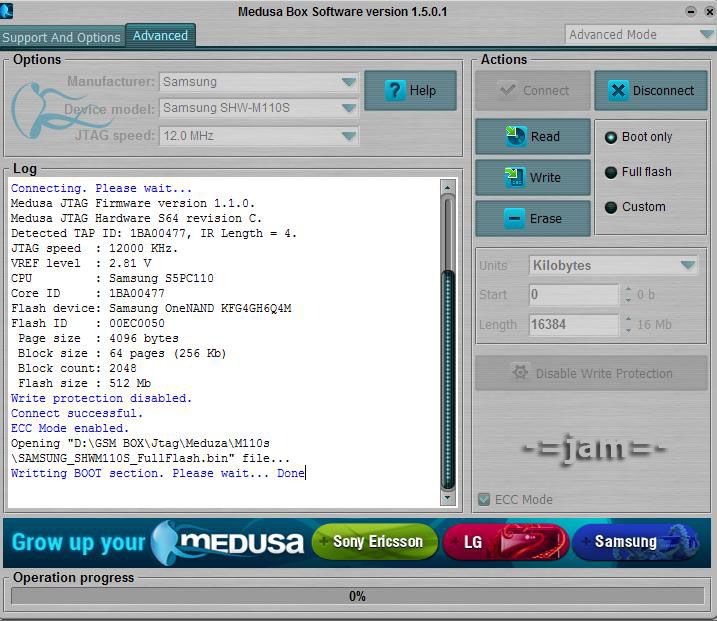717x621 pixels.
Task: Click the LG banner button
Action: [x=506, y=542]
